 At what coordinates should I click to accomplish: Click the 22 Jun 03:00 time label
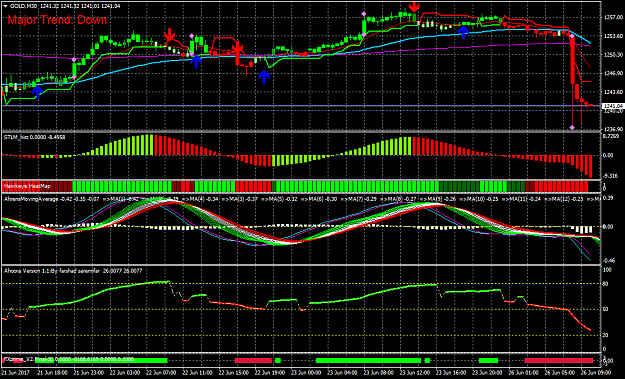[125, 373]
